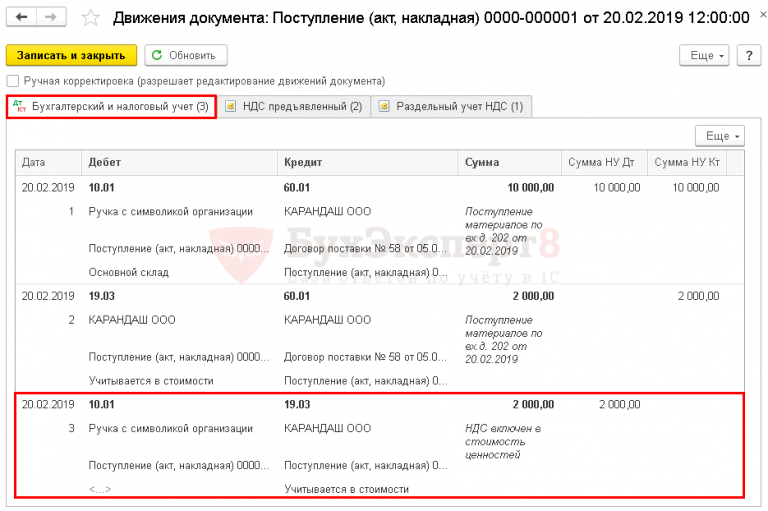The image size is (768, 511).
Task: Add to favorites with the star icon
Action: click(x=91, y=18)
